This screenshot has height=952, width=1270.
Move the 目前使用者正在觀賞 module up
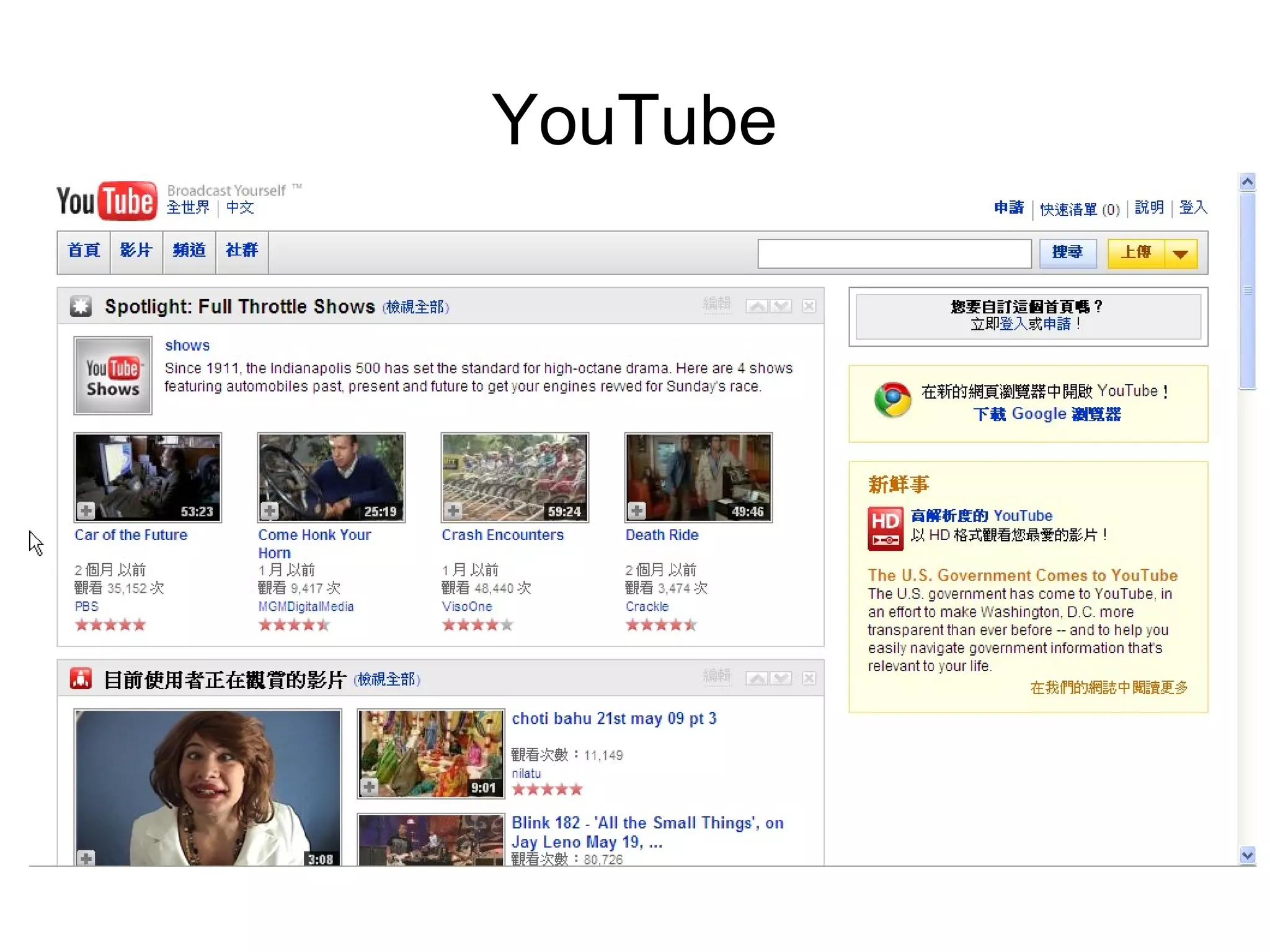(757, 678)
